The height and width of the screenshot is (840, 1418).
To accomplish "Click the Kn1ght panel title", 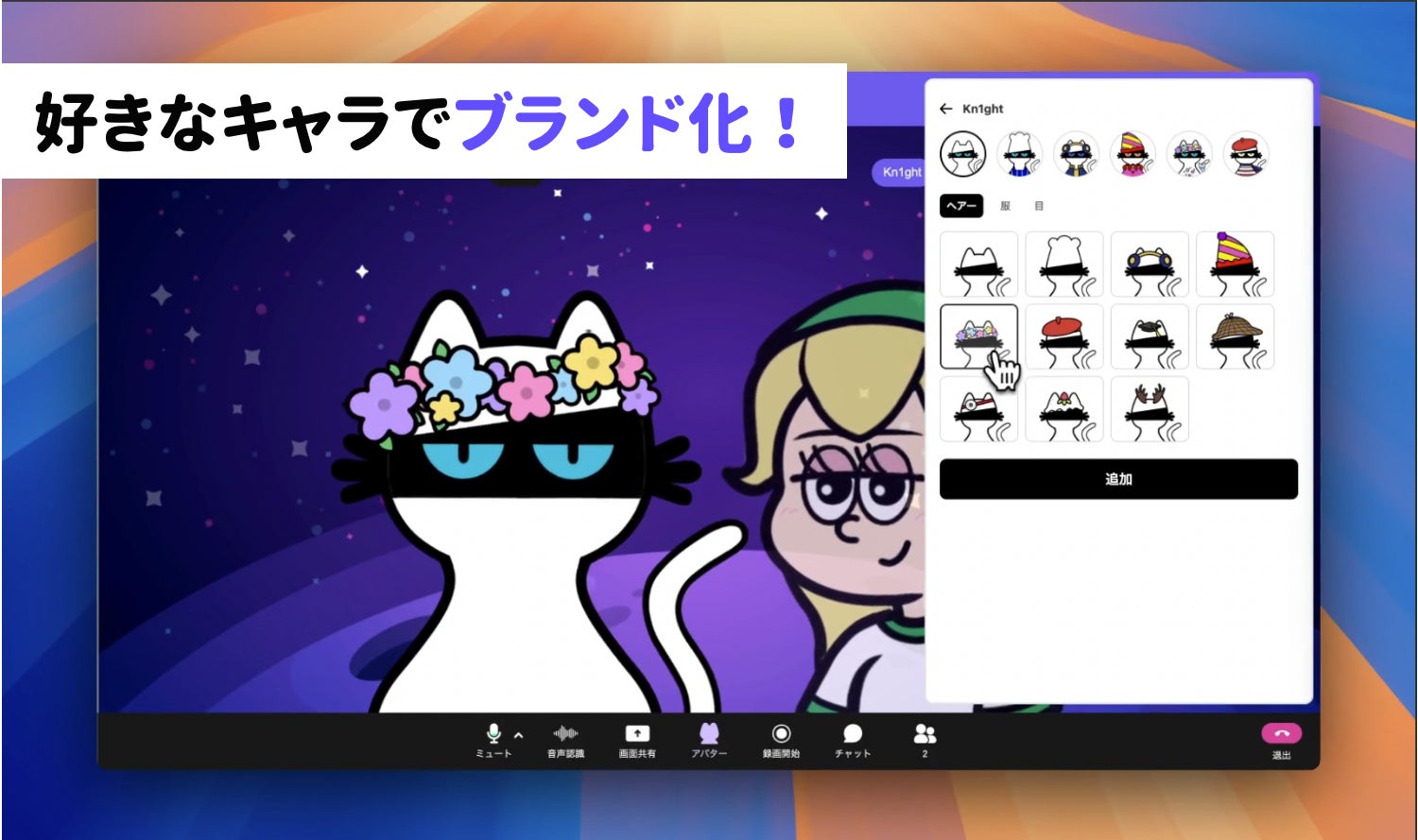I will (983, 109).
